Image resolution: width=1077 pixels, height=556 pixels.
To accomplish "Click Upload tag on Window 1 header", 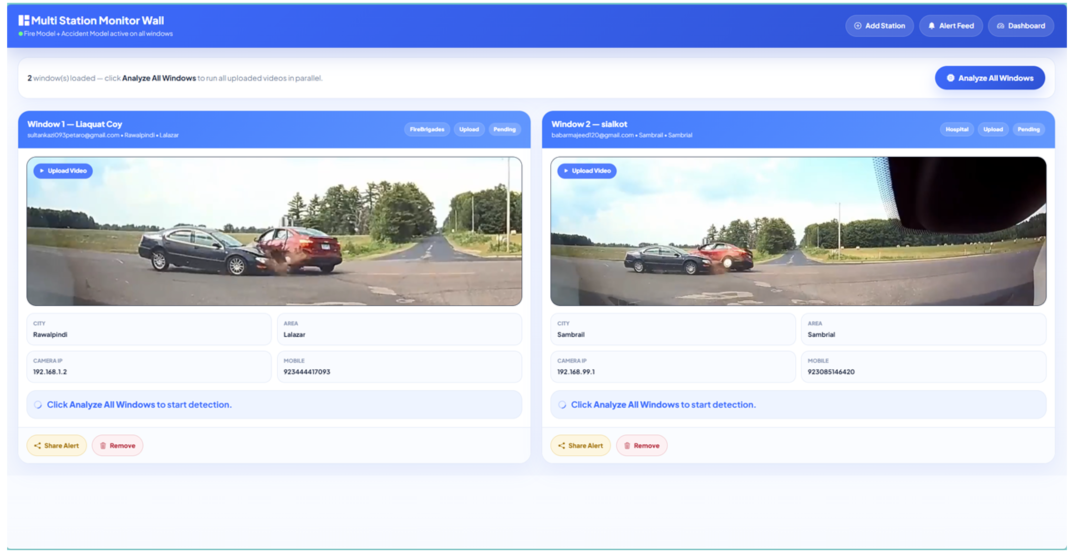I will [469, 129].
